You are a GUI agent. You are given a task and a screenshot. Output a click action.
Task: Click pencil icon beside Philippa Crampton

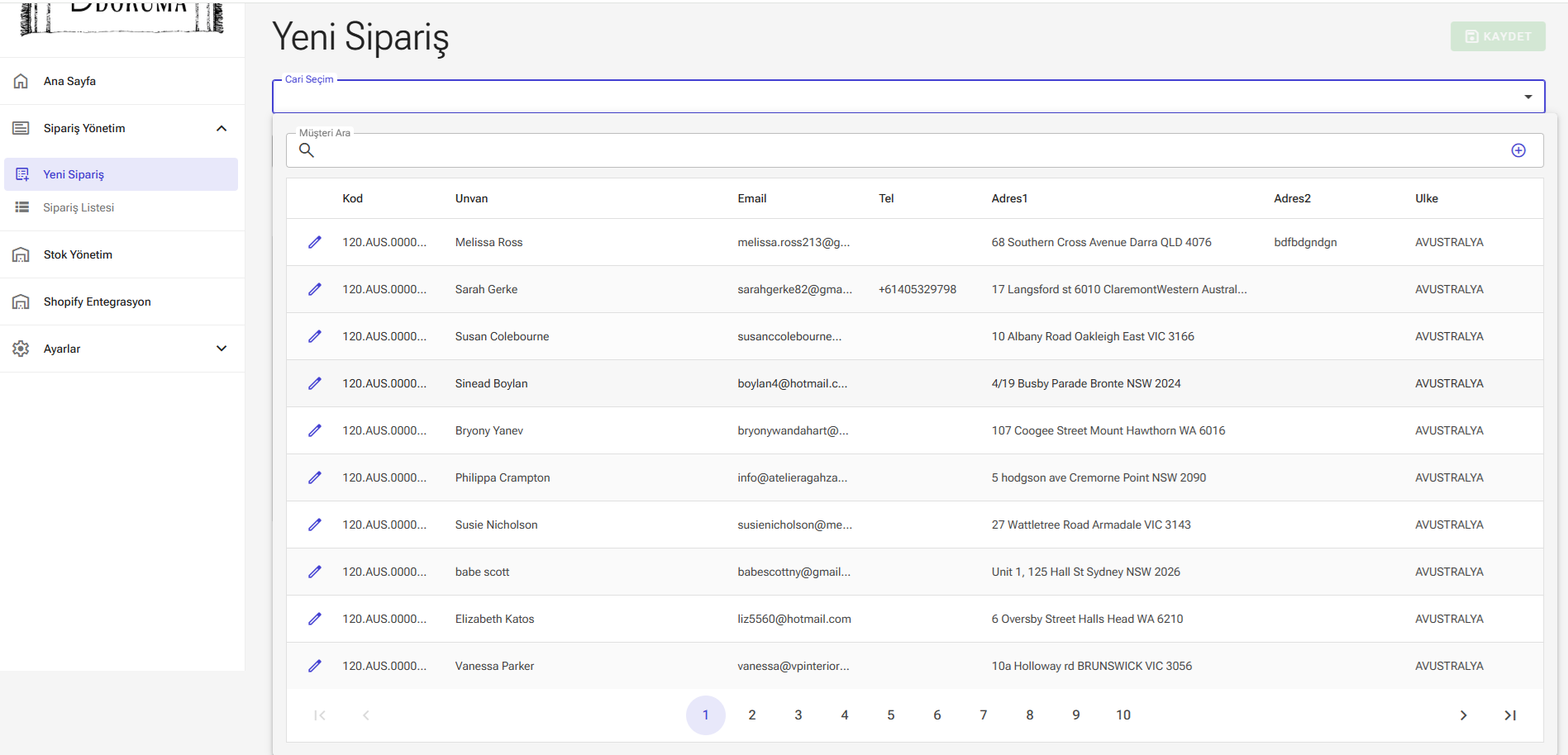pyautogui.click(x=315, y=477)
